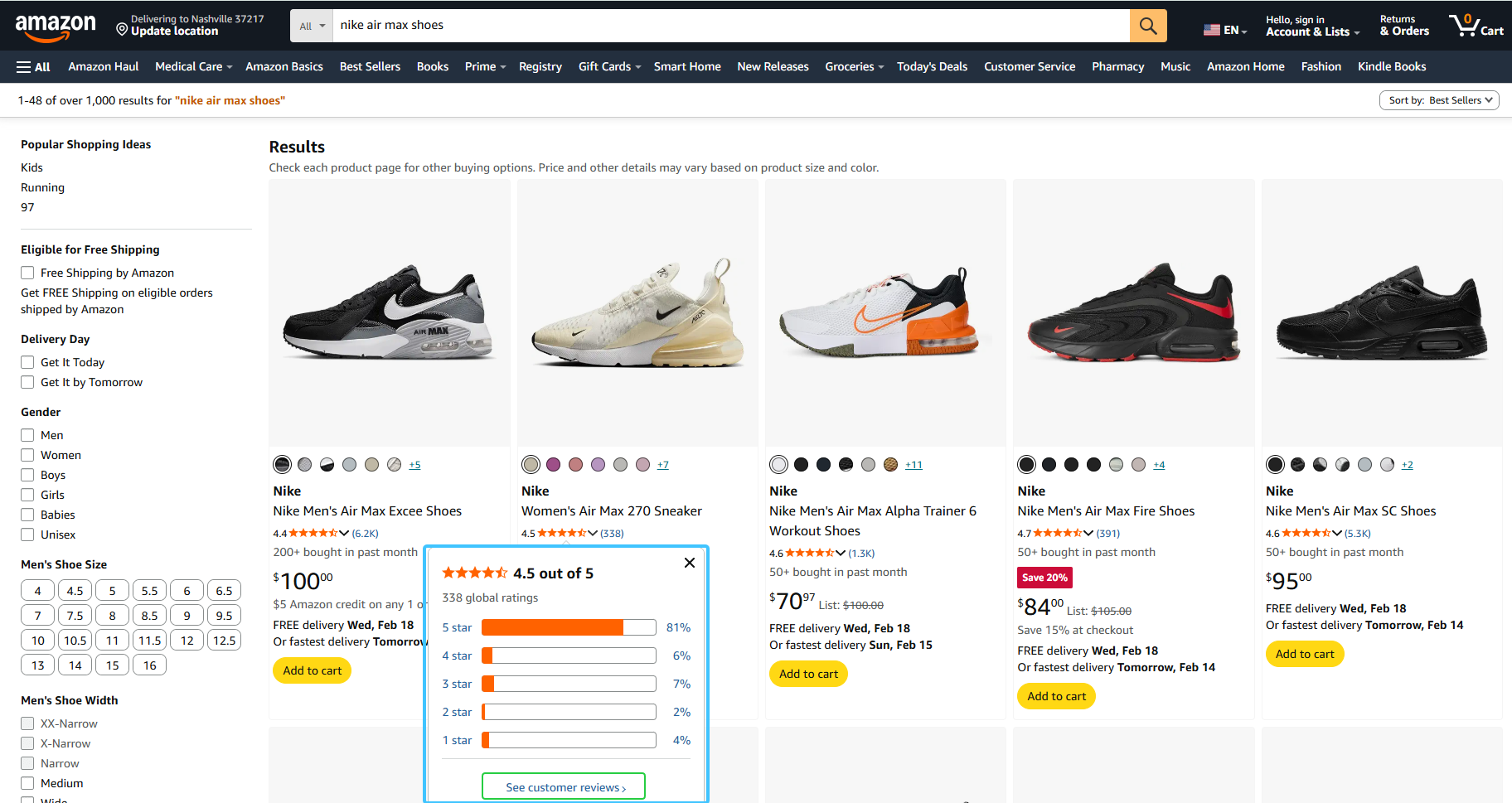Click the search magnifying glass icon
1512x803 pixels.
click(x=1147, y=25)
